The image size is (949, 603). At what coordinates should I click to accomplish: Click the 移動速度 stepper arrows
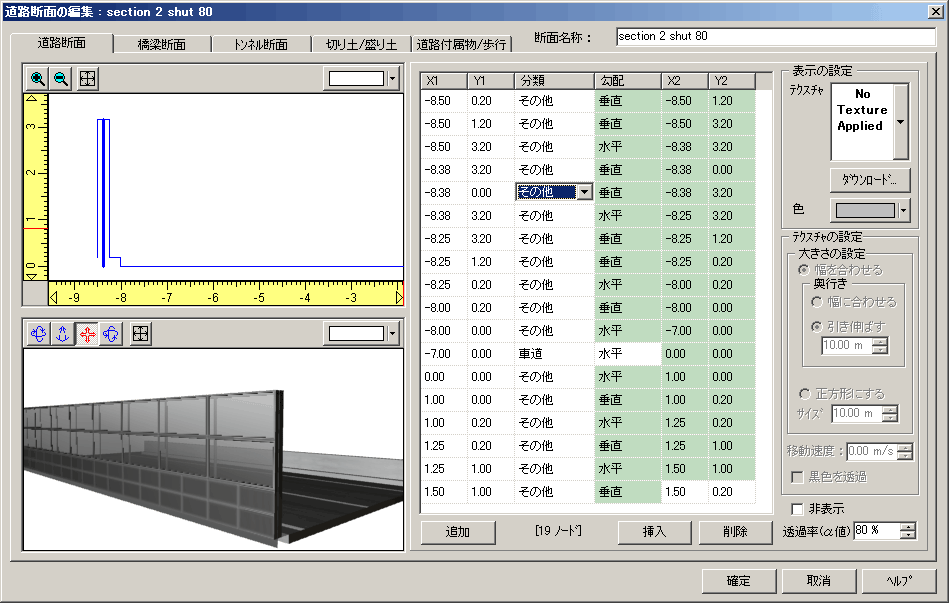point(905,451)
